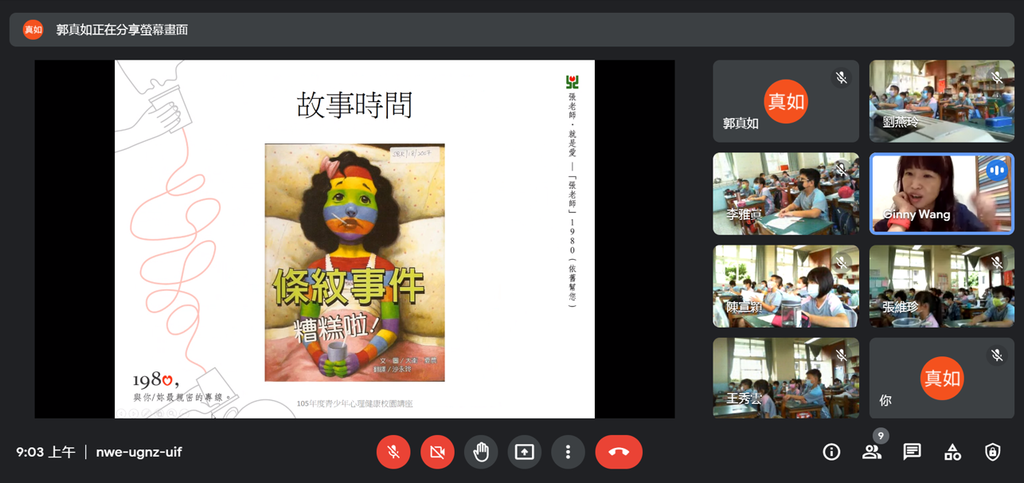
Task: Click the muted mic icon on 王秀雲's tile
Action: pyautogui.click(x=841, y=355)
